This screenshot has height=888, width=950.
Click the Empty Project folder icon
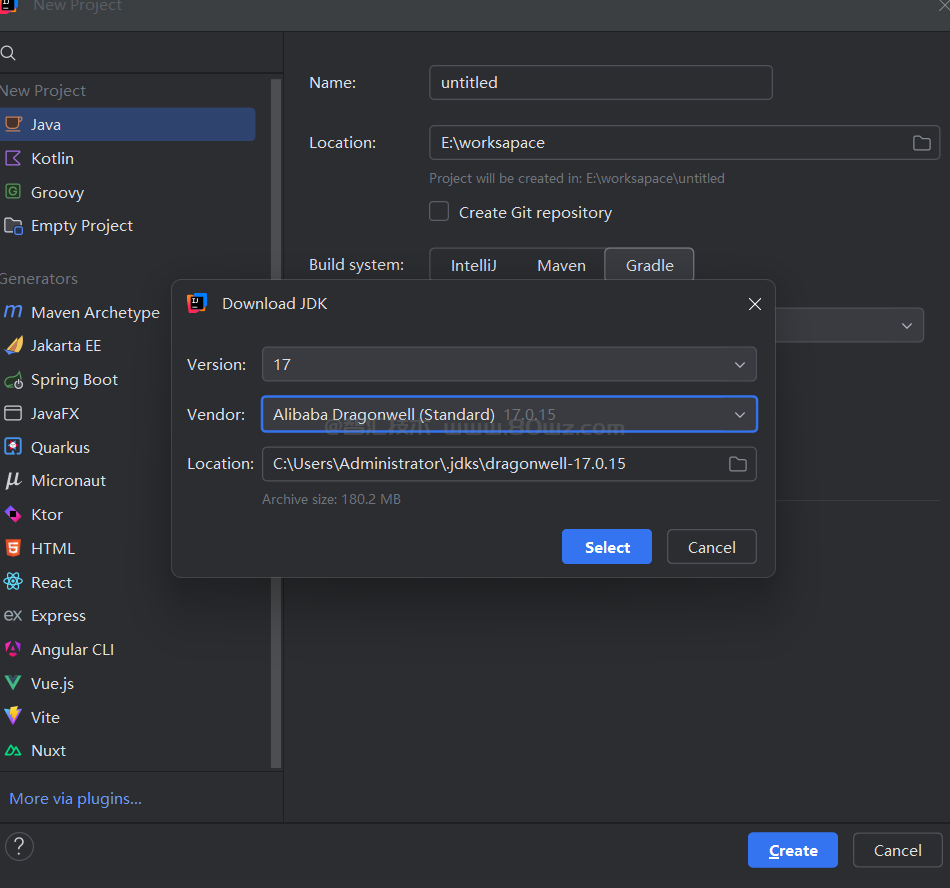point(13,226)
